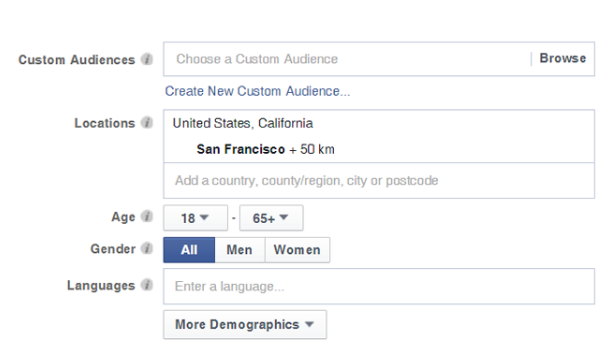The image size is (612, 361).
Task: Click the arrow on More Demographics
Action: point(310,324)
